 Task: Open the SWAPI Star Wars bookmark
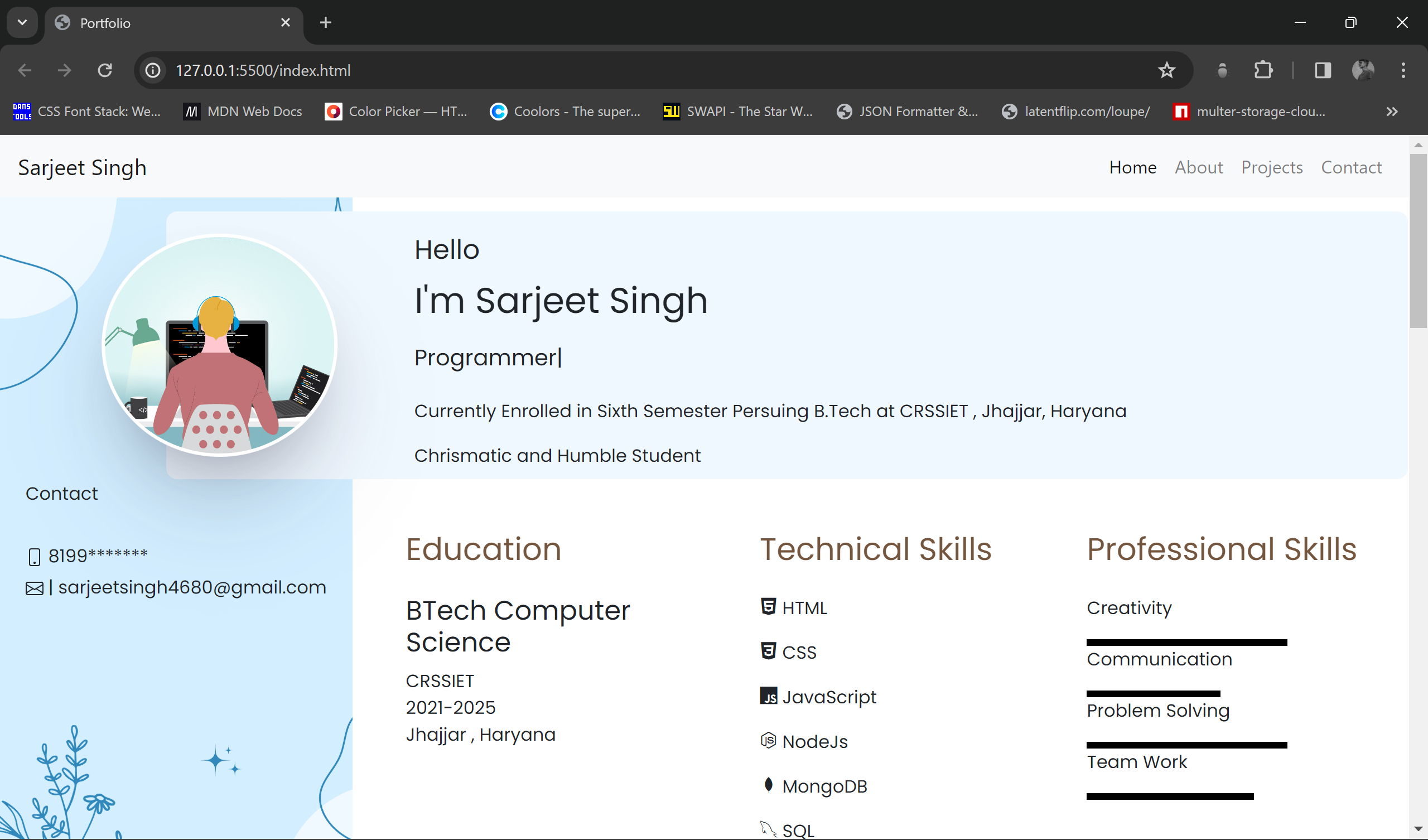tap(737, 111)
